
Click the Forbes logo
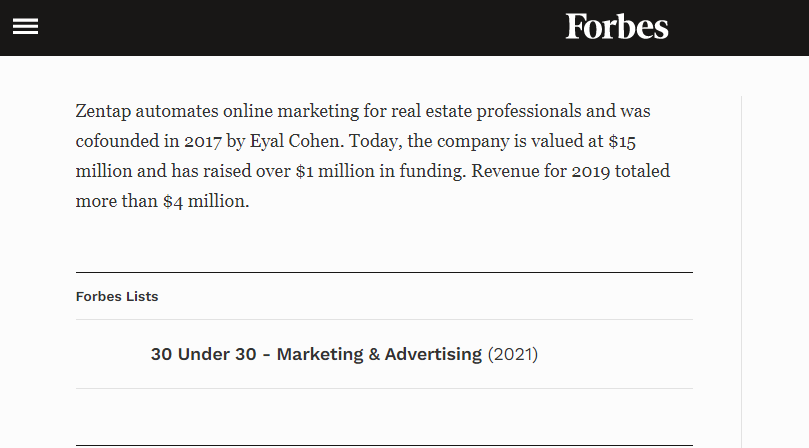616,27
